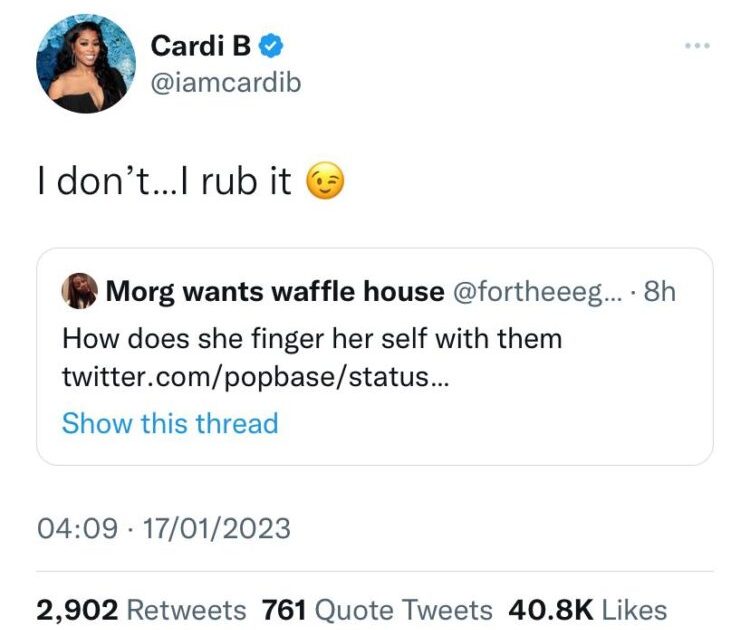Follow the twitter.com/popbase/status link
Image resolution: width=750 pixels, height=630 pixels.
pos(249,379)
